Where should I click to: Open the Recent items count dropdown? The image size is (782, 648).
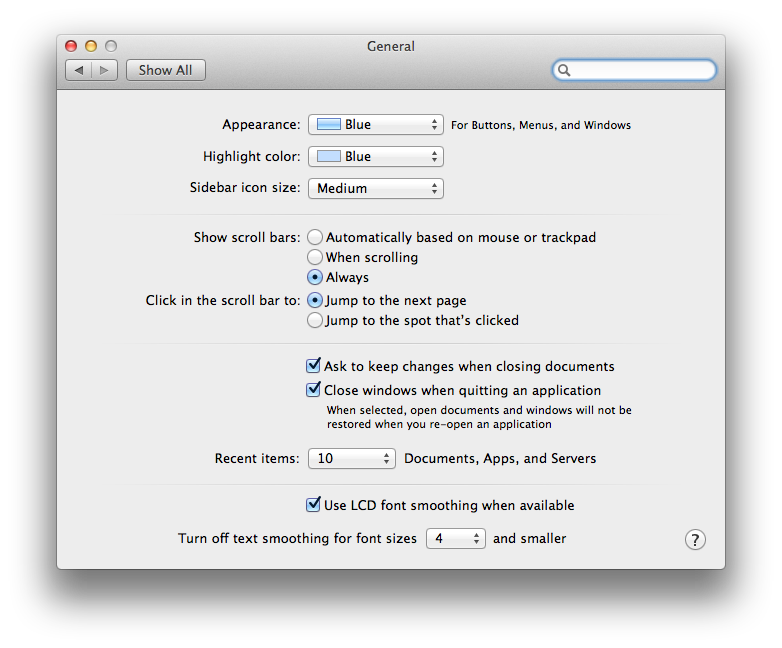pos(352,458)
